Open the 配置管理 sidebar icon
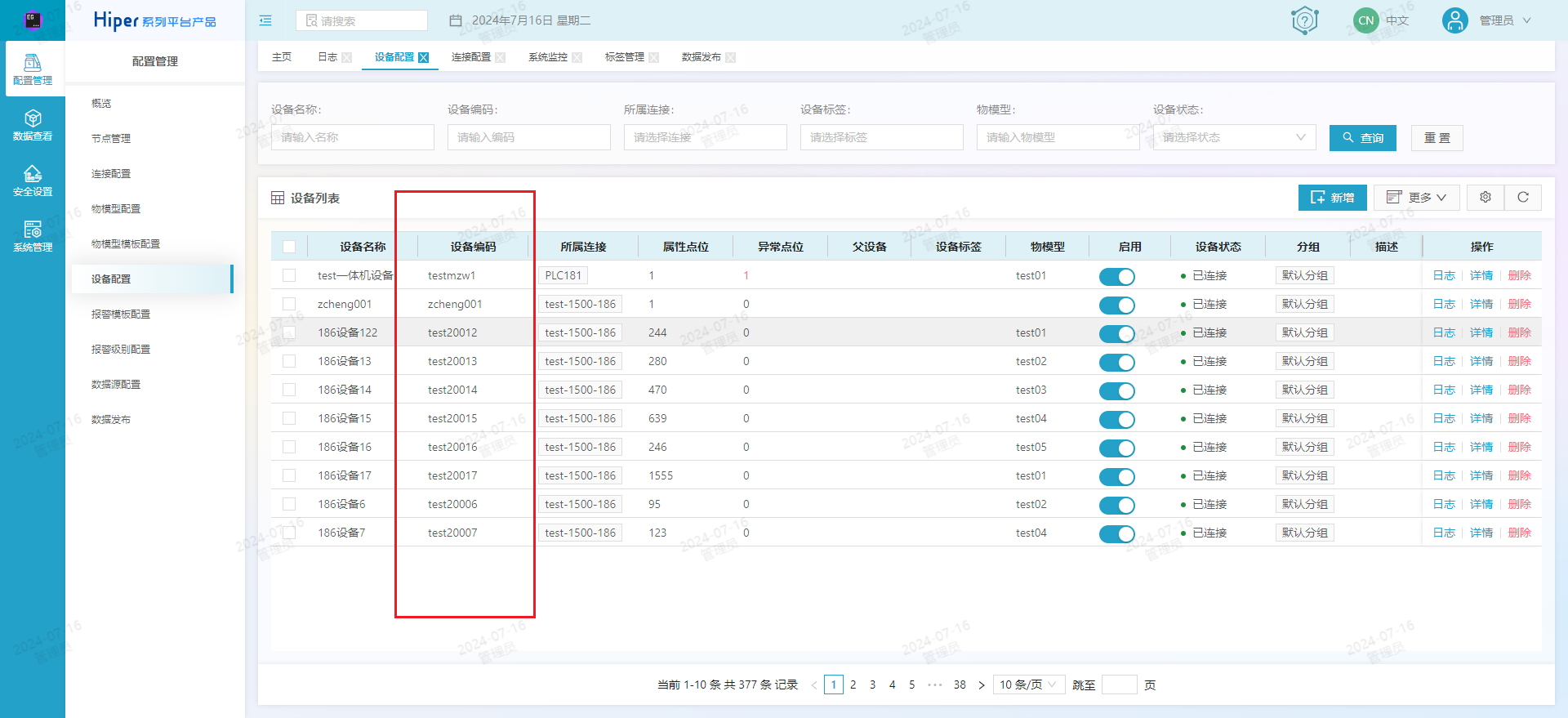This screenshot has height=718, width=1568. [33, 69]
